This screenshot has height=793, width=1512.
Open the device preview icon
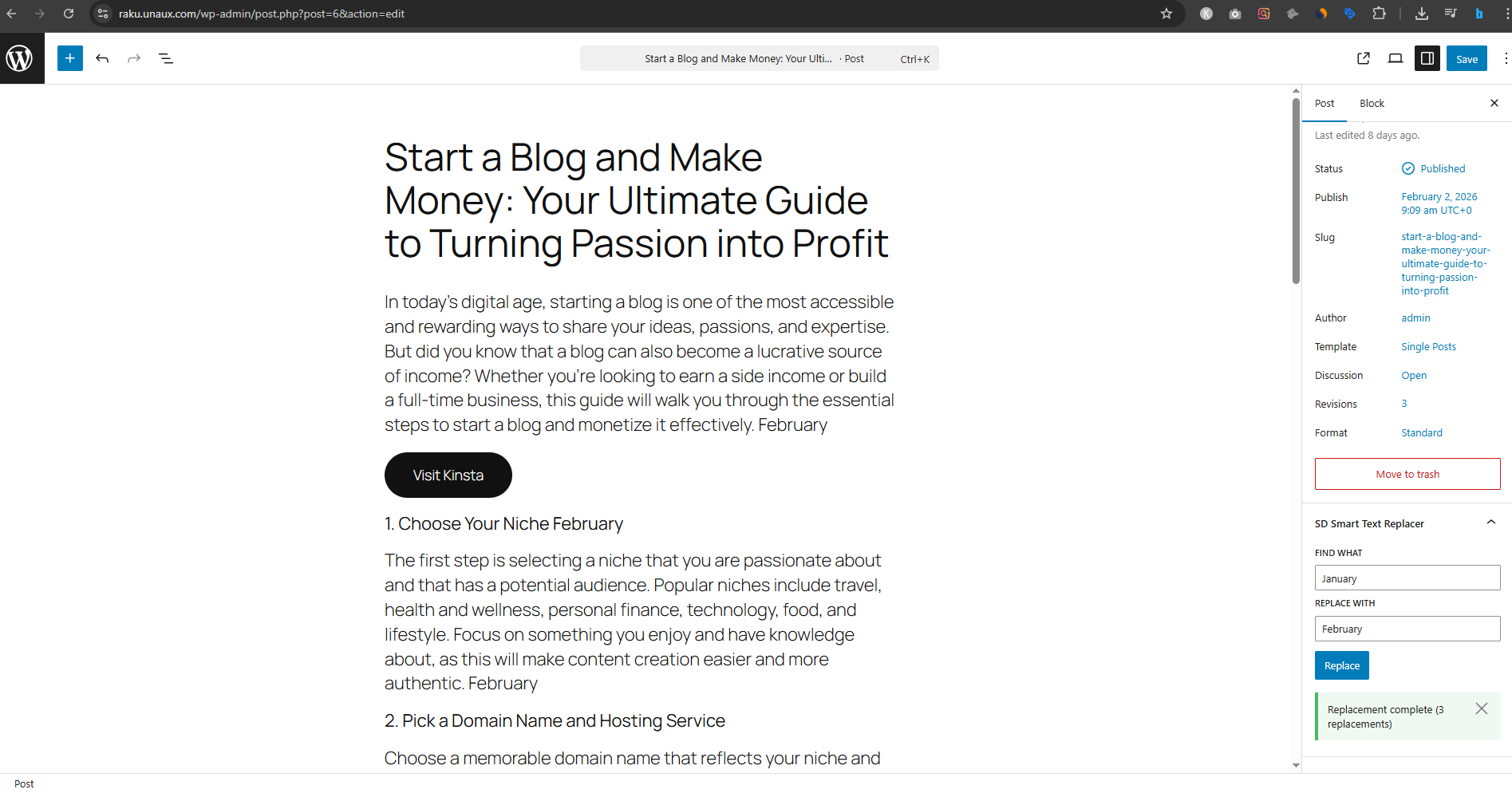(1396, 58)
